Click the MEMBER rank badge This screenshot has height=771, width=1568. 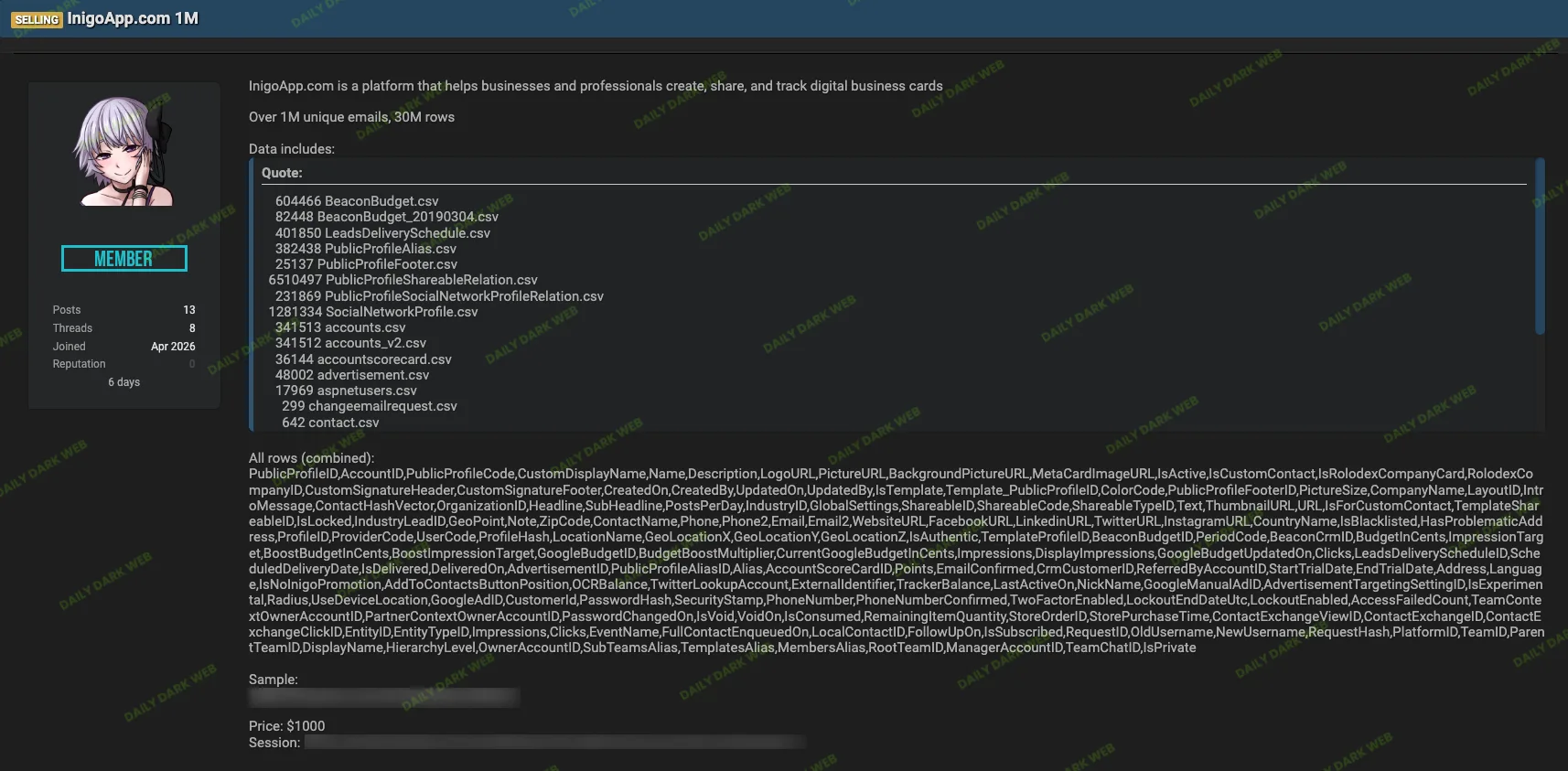tap(124, 259)
